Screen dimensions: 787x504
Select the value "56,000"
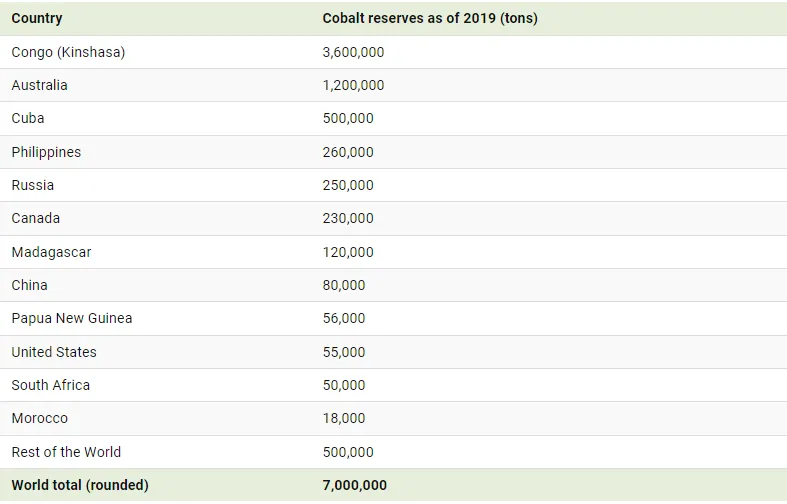pyautogui.click(x=344, y=318)
